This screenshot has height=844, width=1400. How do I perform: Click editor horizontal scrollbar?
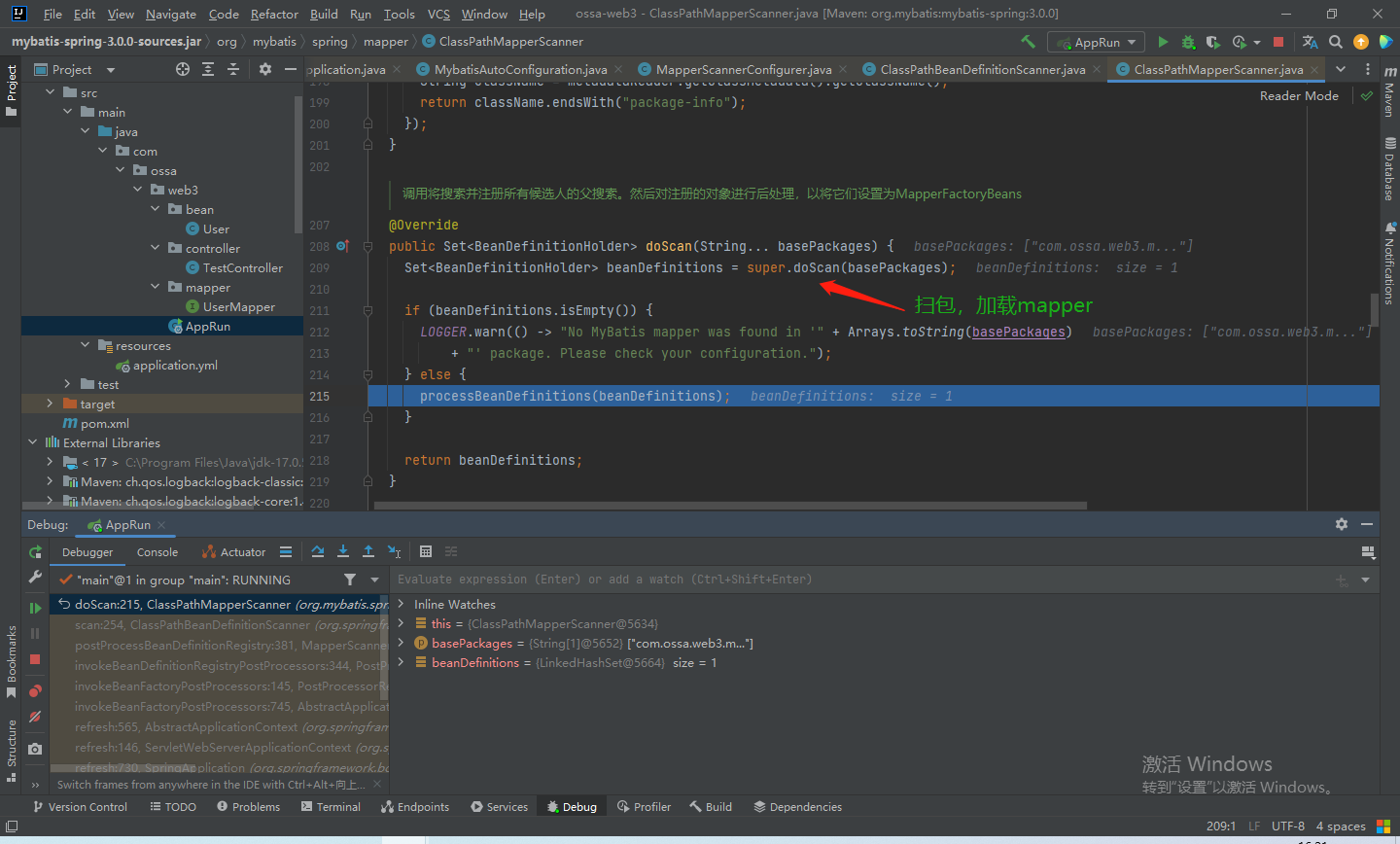coord(730,506)
